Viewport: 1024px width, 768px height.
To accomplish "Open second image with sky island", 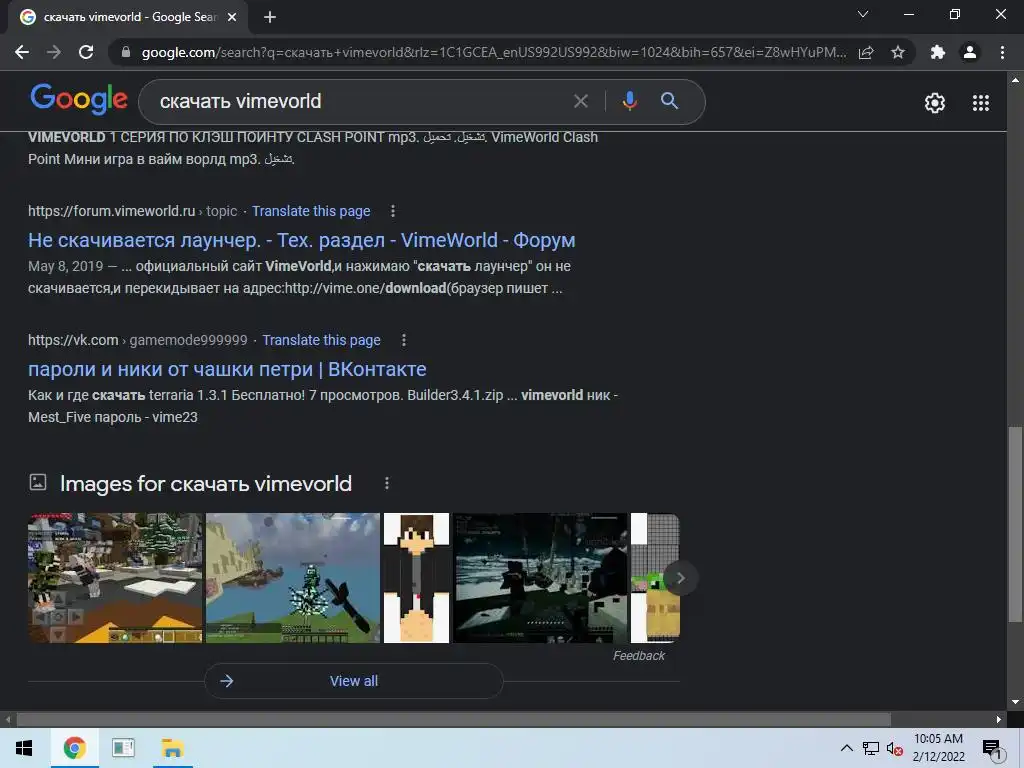I will point(293,578).
